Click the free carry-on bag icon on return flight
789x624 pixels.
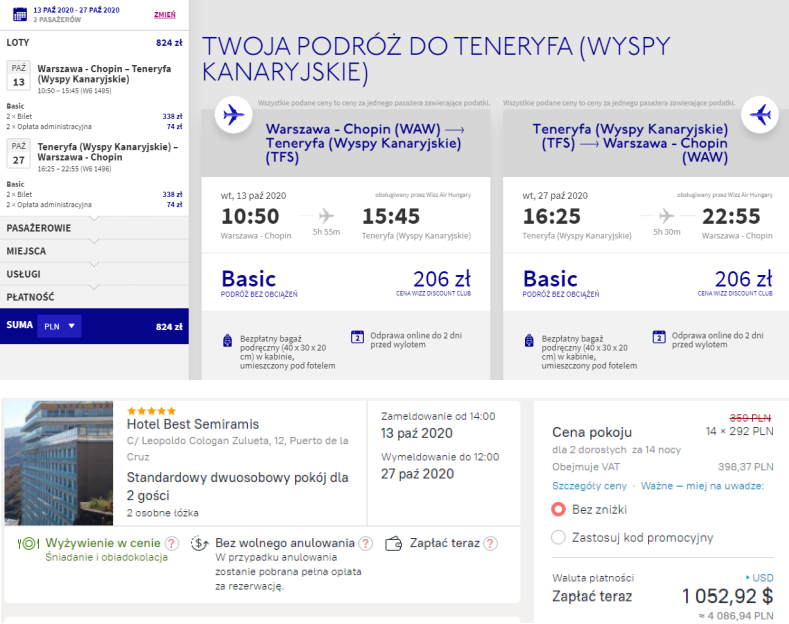529,341
